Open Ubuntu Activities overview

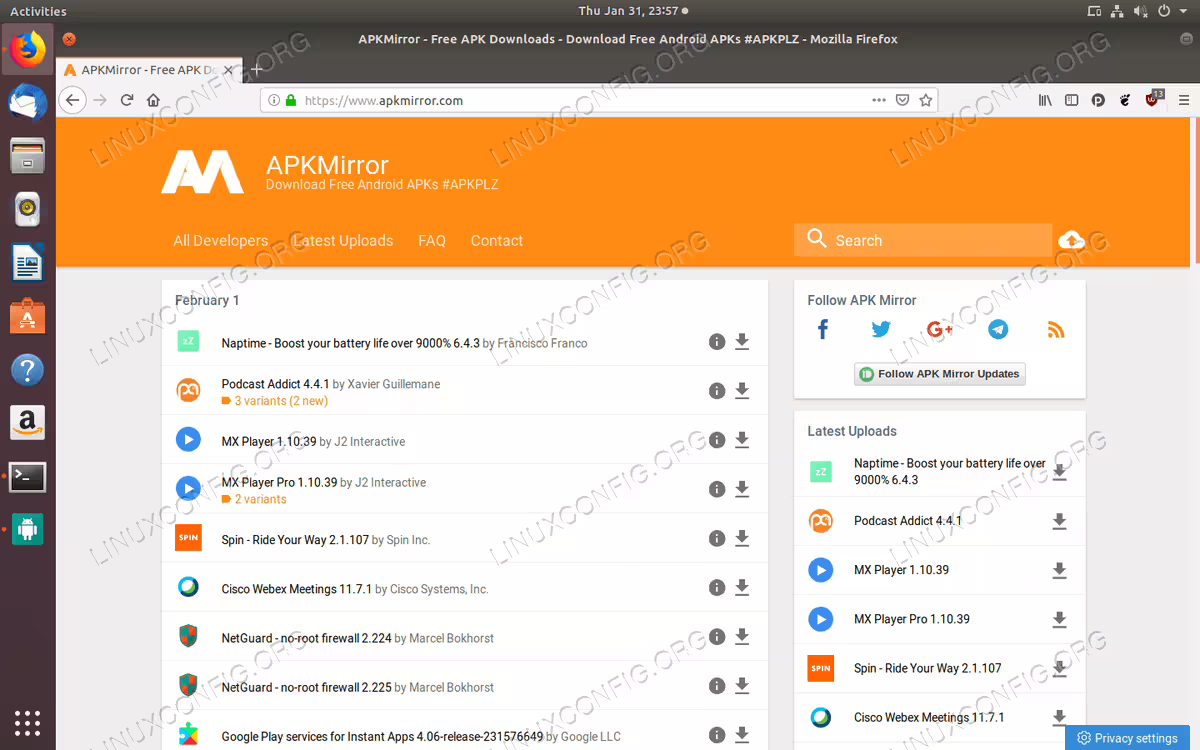point(38,11)
